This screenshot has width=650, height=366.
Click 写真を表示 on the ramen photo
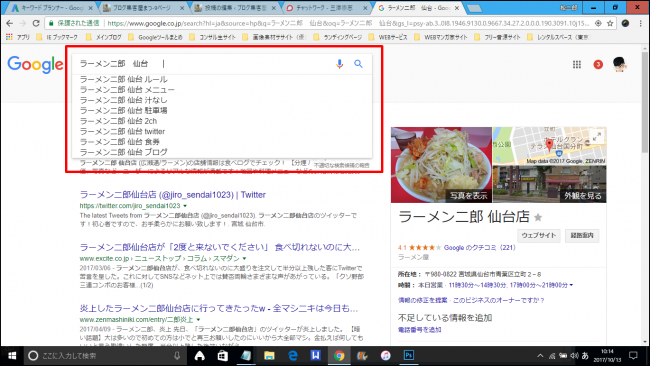tap(469, 196)
